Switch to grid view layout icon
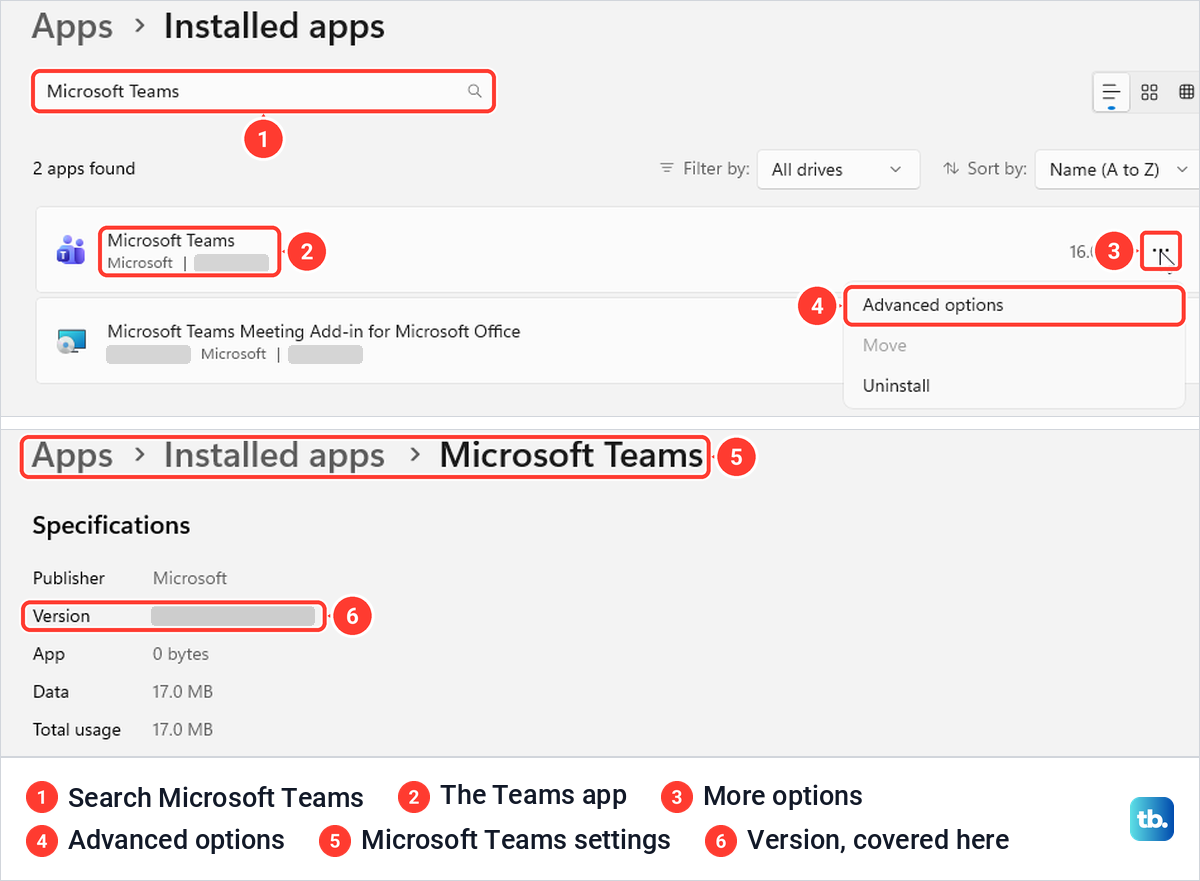This screenshot has height=881, width=1200. (x=1149, y=92)
